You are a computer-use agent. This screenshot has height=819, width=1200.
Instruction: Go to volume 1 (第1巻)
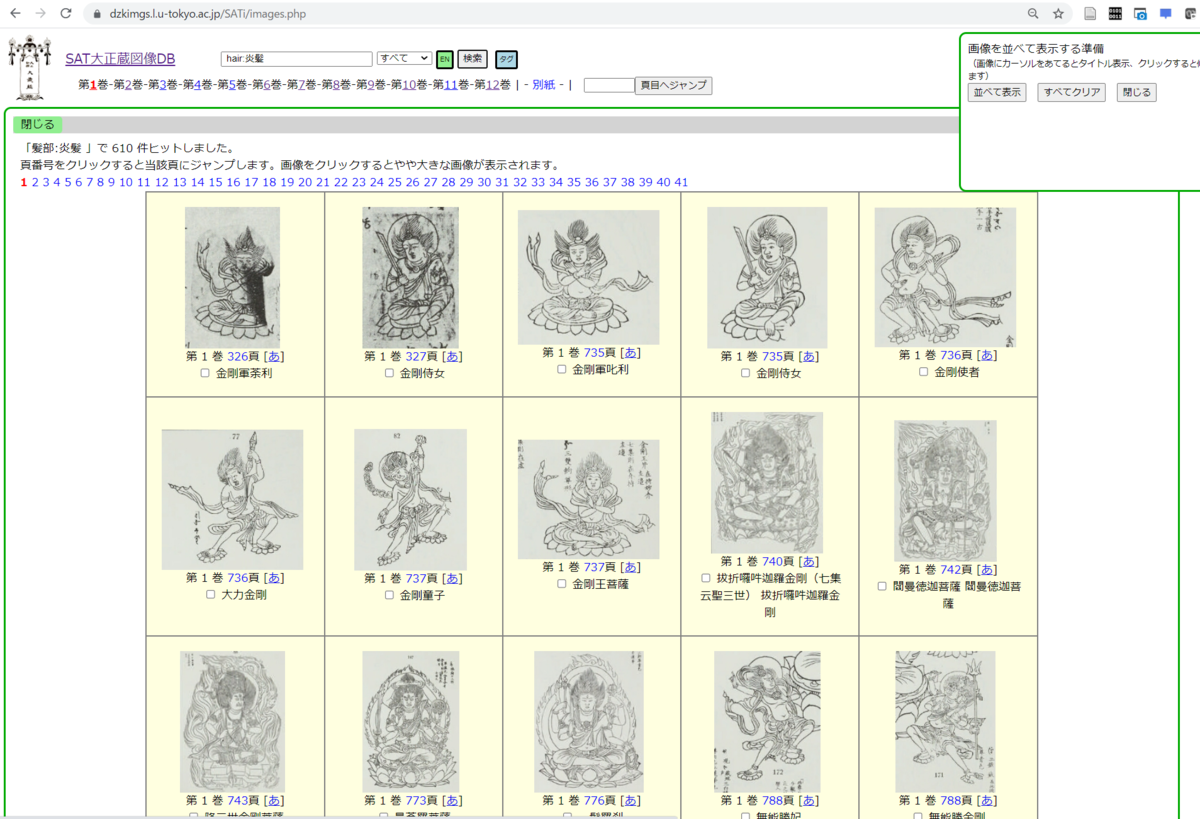click(x=95, y=85)
